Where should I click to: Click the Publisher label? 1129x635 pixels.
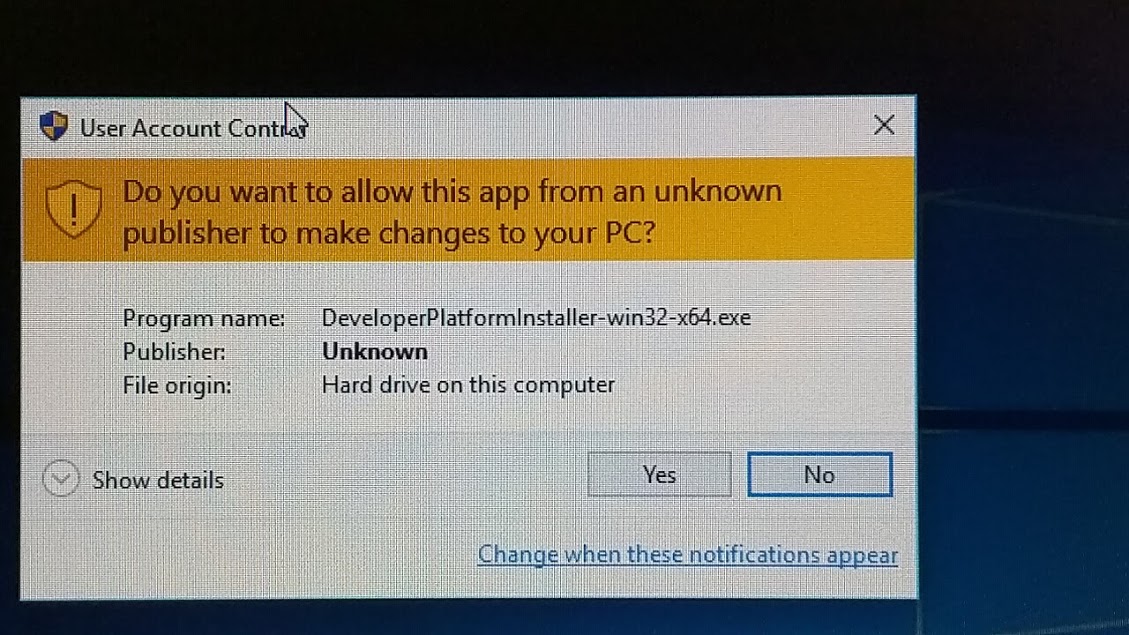pos(174,352)
